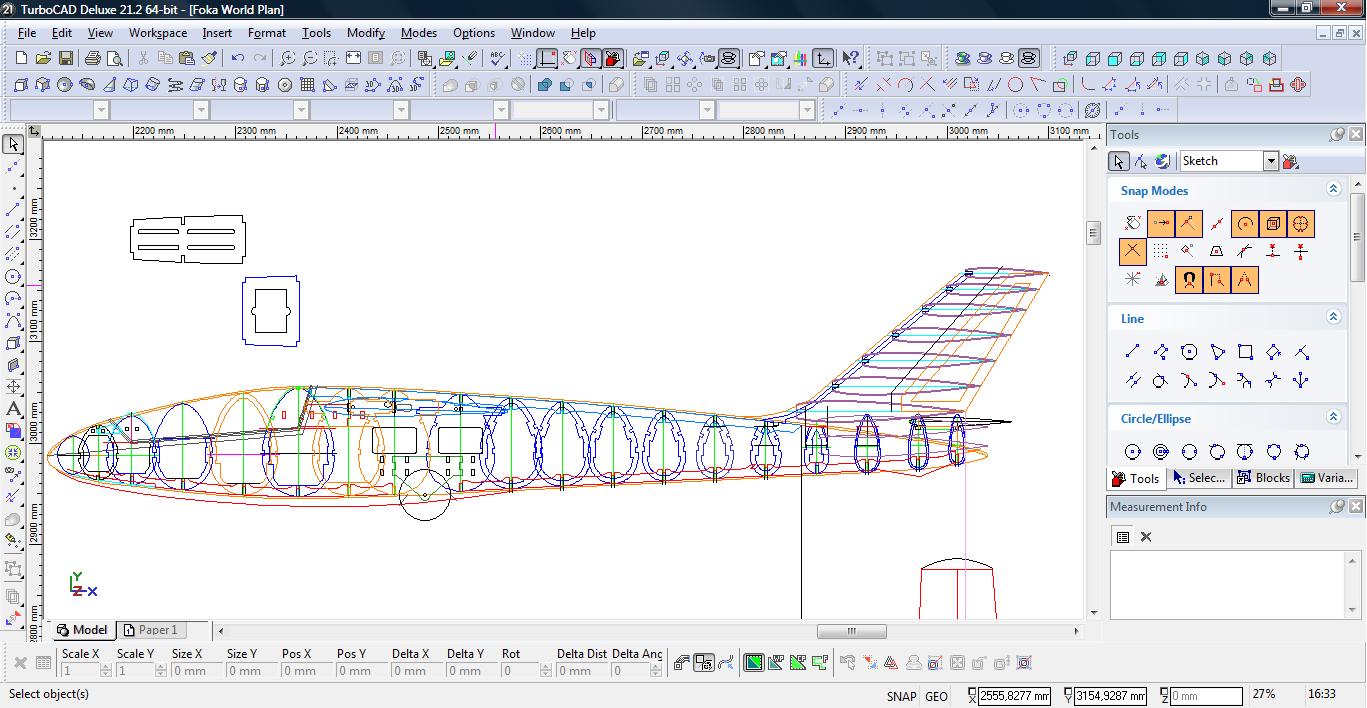Viewport: 1367px width, 708px height.
Task: Toggle the Grid snap mode
Action: click(1160, 252)
